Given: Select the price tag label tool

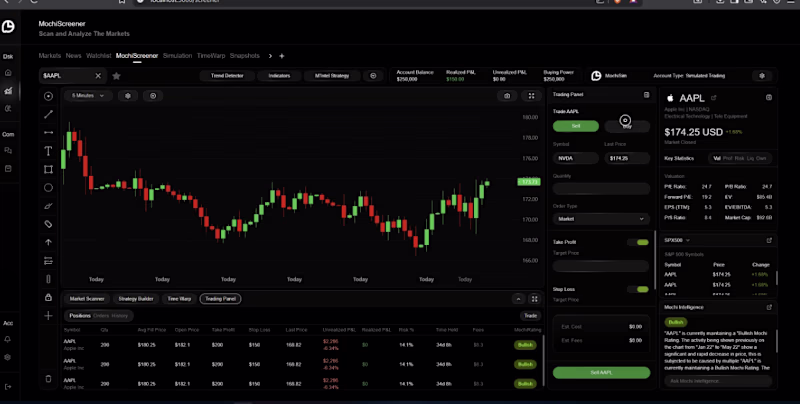Looking at the screenshot, I should tap(48, 224).
